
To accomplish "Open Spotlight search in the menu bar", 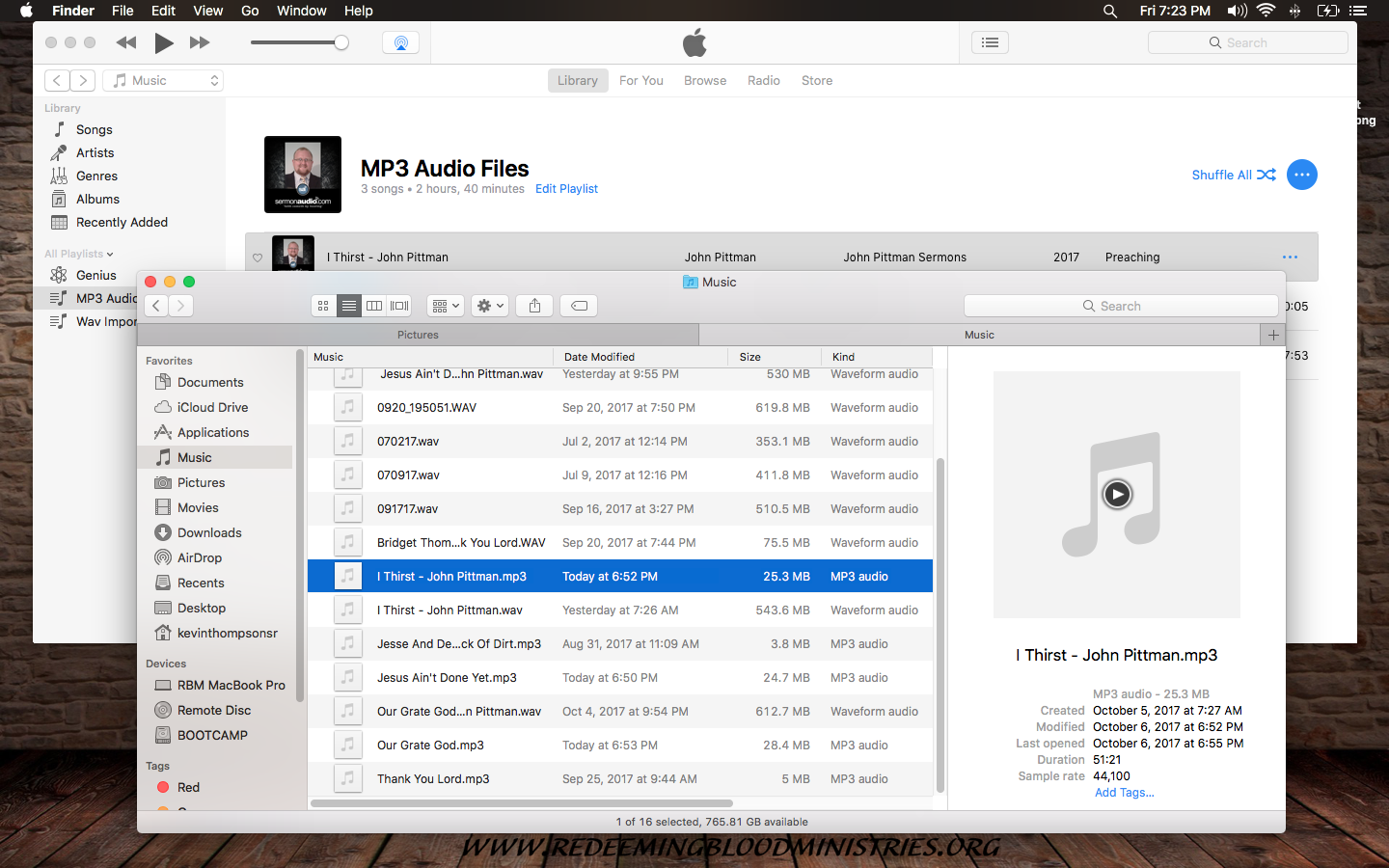I will [x=1110, y=11].
